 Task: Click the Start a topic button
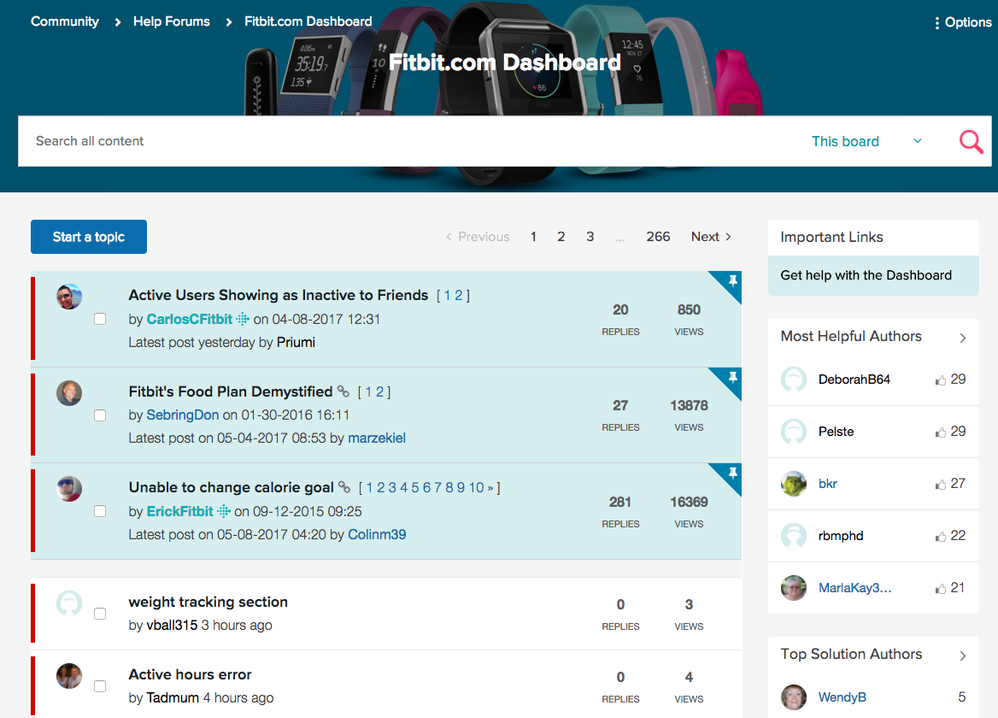click(88, 237)
